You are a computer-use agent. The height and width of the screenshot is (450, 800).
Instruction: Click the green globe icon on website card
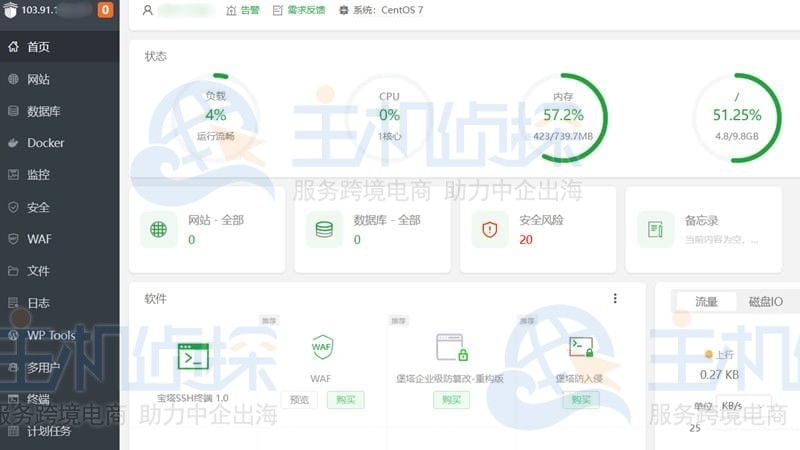coord(159,230)
